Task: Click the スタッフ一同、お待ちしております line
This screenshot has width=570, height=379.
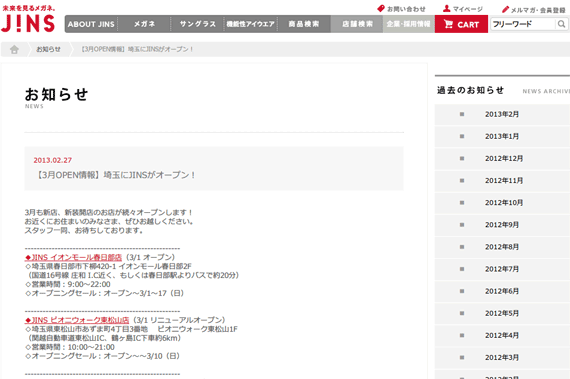Action: coord(84,231)
